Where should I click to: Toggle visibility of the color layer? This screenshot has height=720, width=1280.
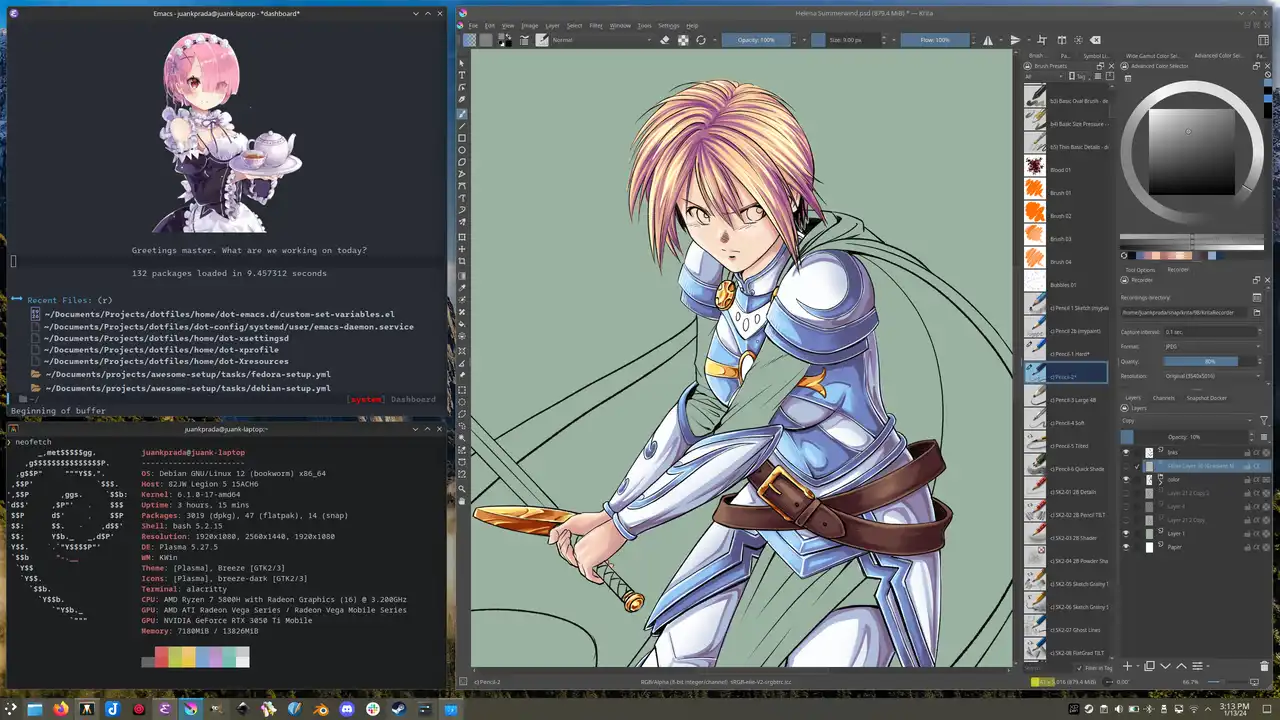click(1126, 479)
